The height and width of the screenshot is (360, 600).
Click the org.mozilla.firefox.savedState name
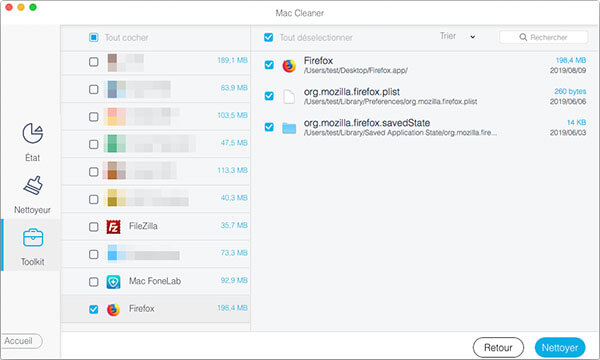(367, 123)
